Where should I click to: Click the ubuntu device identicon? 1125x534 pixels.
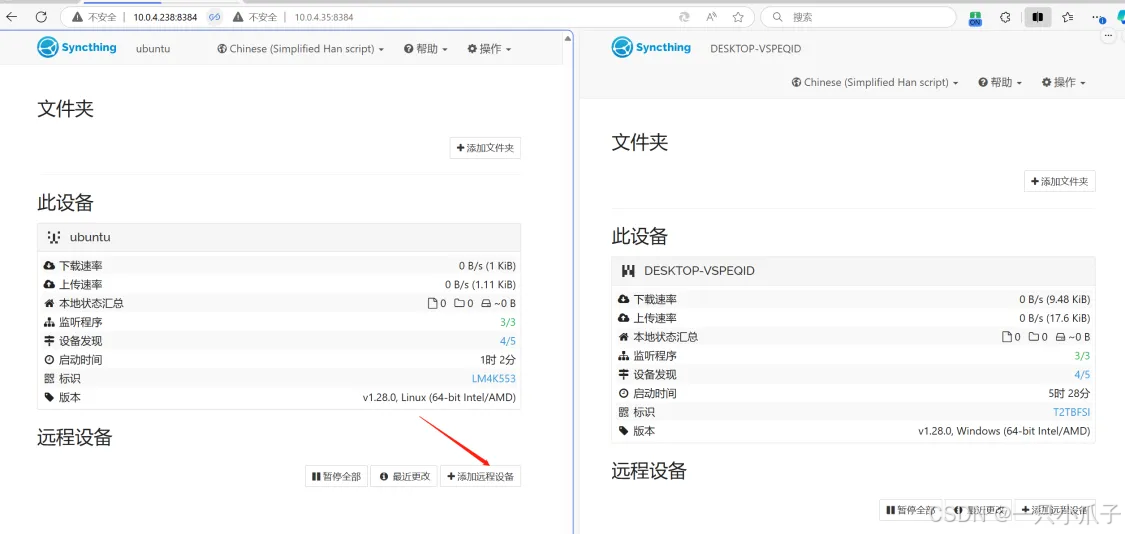point(54,237)
